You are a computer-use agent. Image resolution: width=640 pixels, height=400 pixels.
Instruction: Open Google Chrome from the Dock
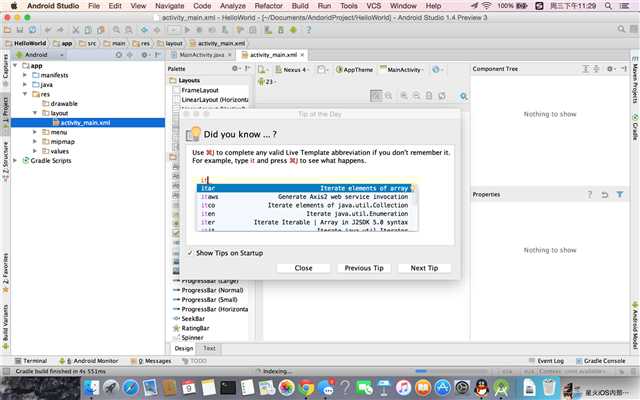tap(306, 387)
